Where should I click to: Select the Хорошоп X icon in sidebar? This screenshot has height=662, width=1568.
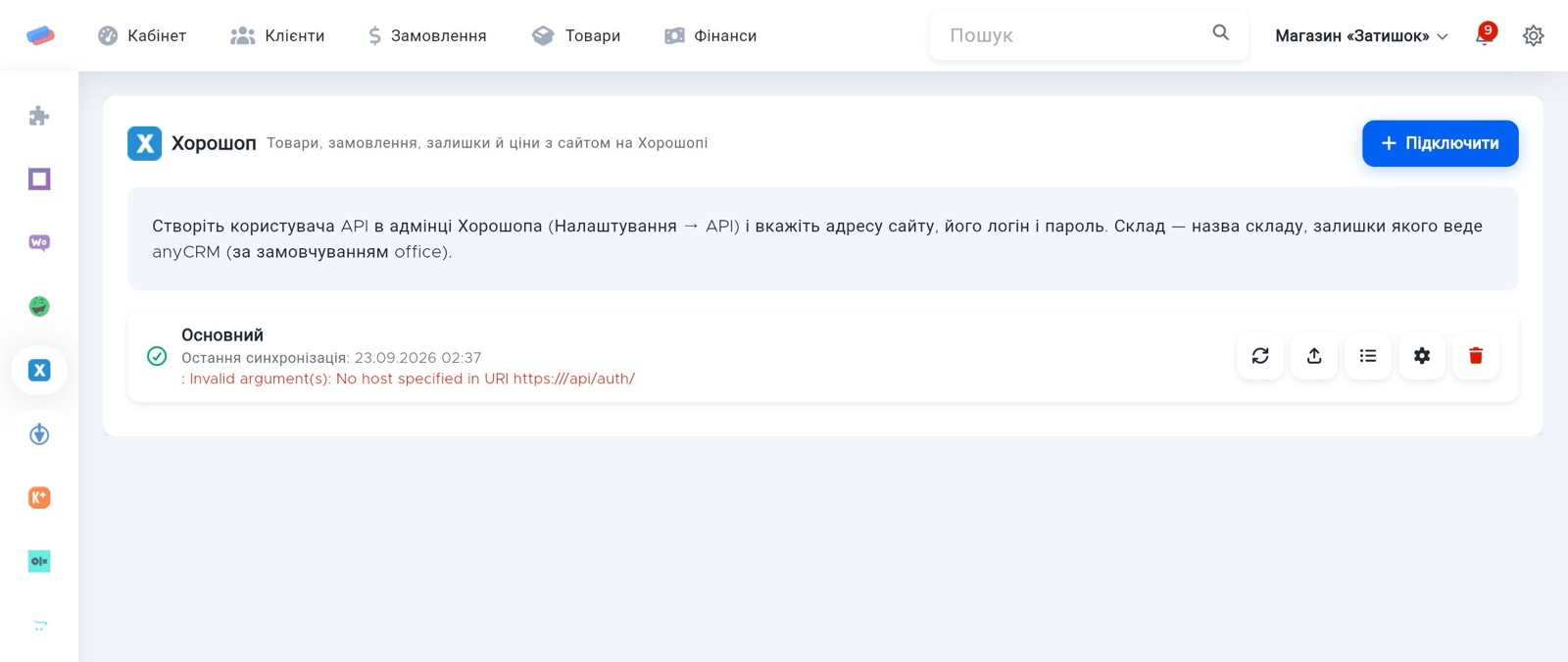[x=39, y=370]
